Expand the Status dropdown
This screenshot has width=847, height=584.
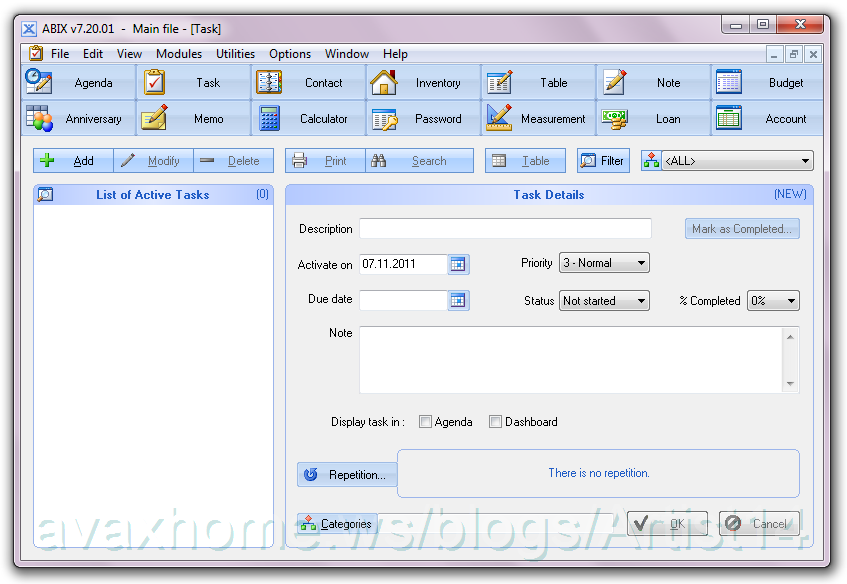641,301
